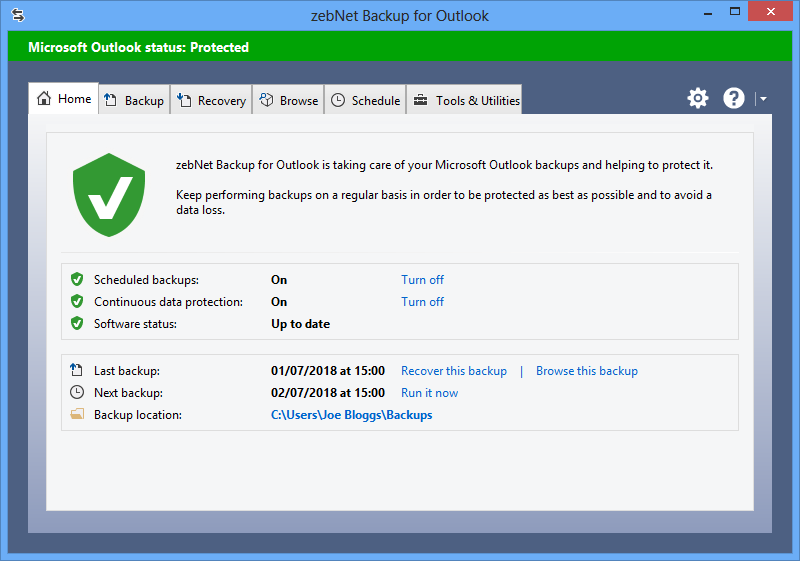
Task: Click the folder icon beside Backup location
Action: (x=77, y=414)
